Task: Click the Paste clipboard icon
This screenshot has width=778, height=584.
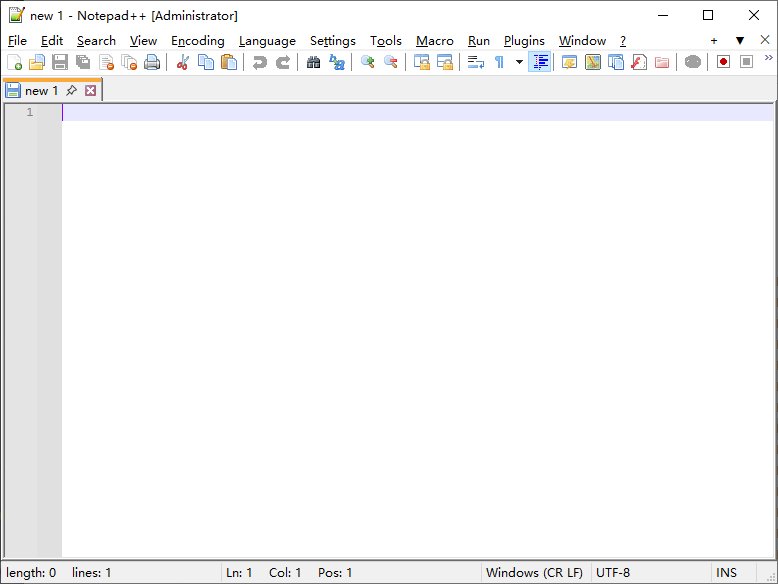Action: [x=229, y=63]
